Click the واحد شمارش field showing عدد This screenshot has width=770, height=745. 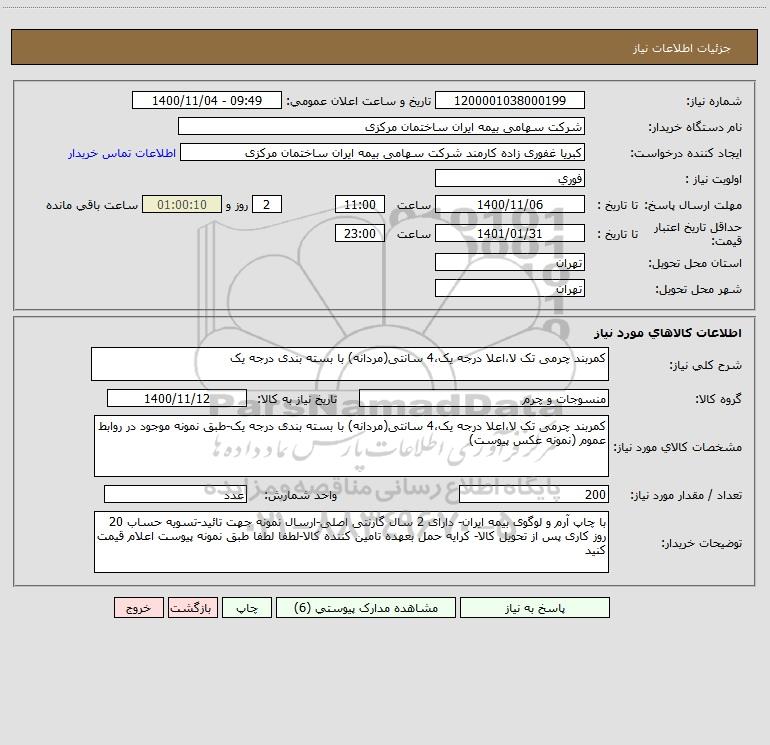tap(175, 495)
